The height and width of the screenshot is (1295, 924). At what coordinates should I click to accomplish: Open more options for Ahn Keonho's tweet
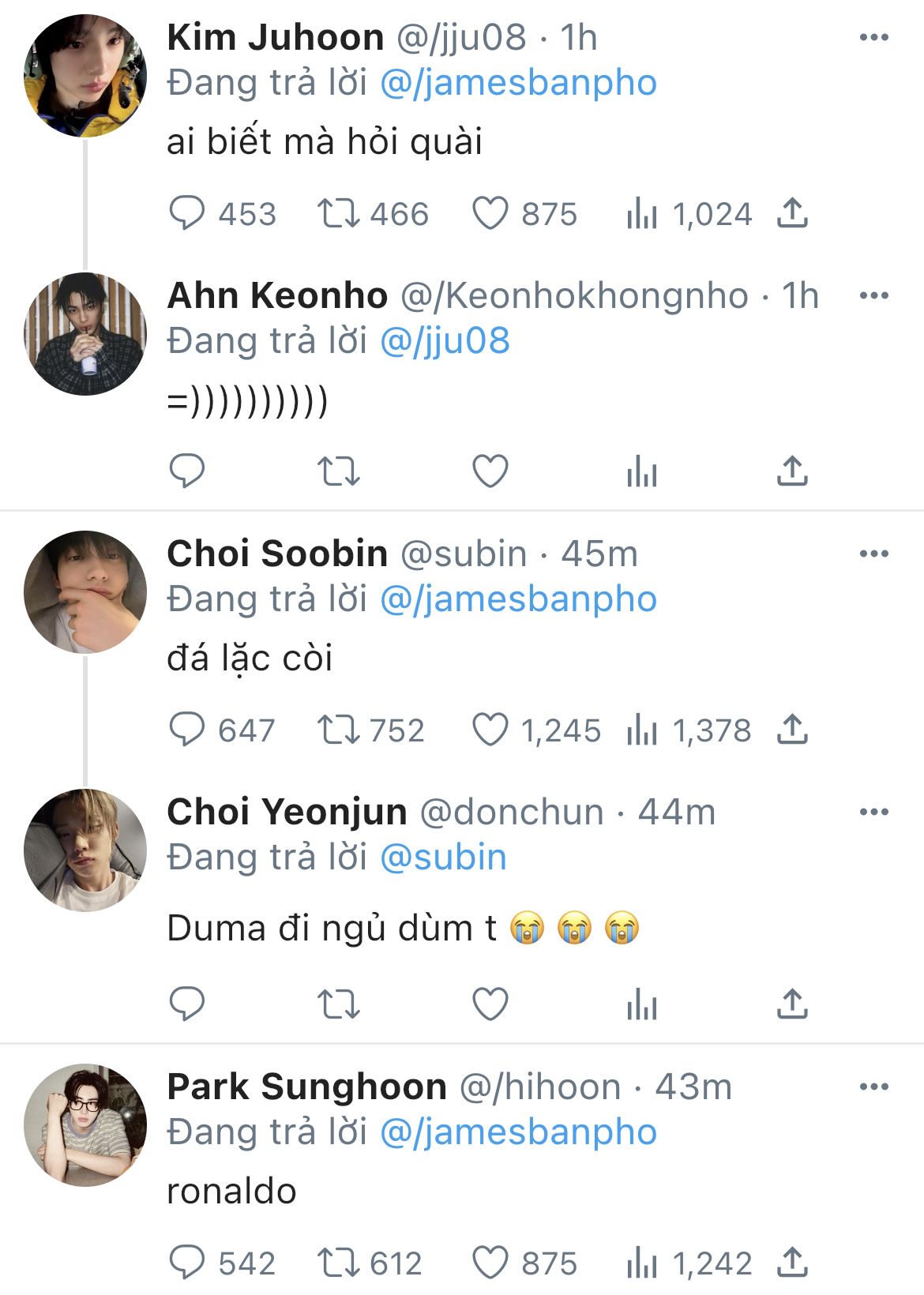(873, 295)
